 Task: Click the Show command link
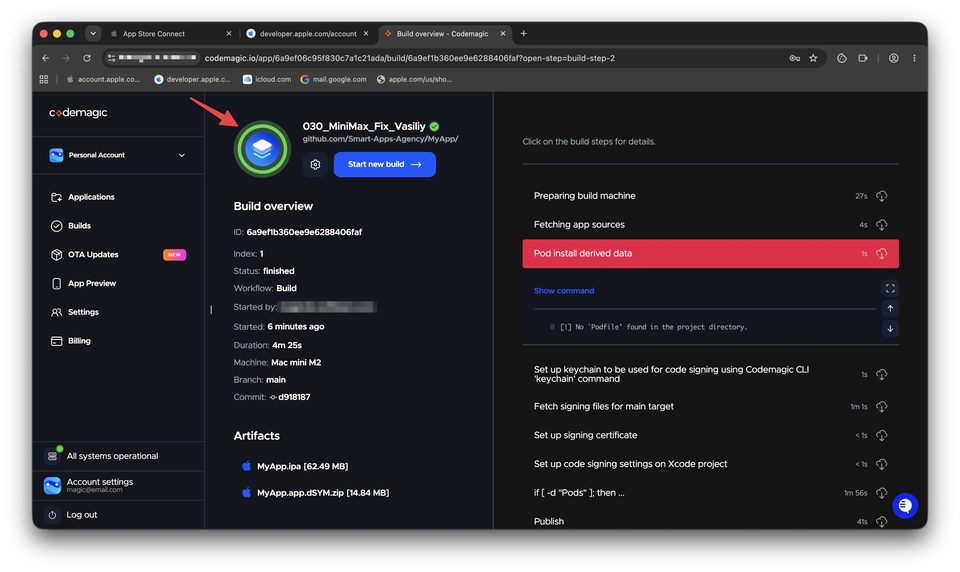coord(564,291)
